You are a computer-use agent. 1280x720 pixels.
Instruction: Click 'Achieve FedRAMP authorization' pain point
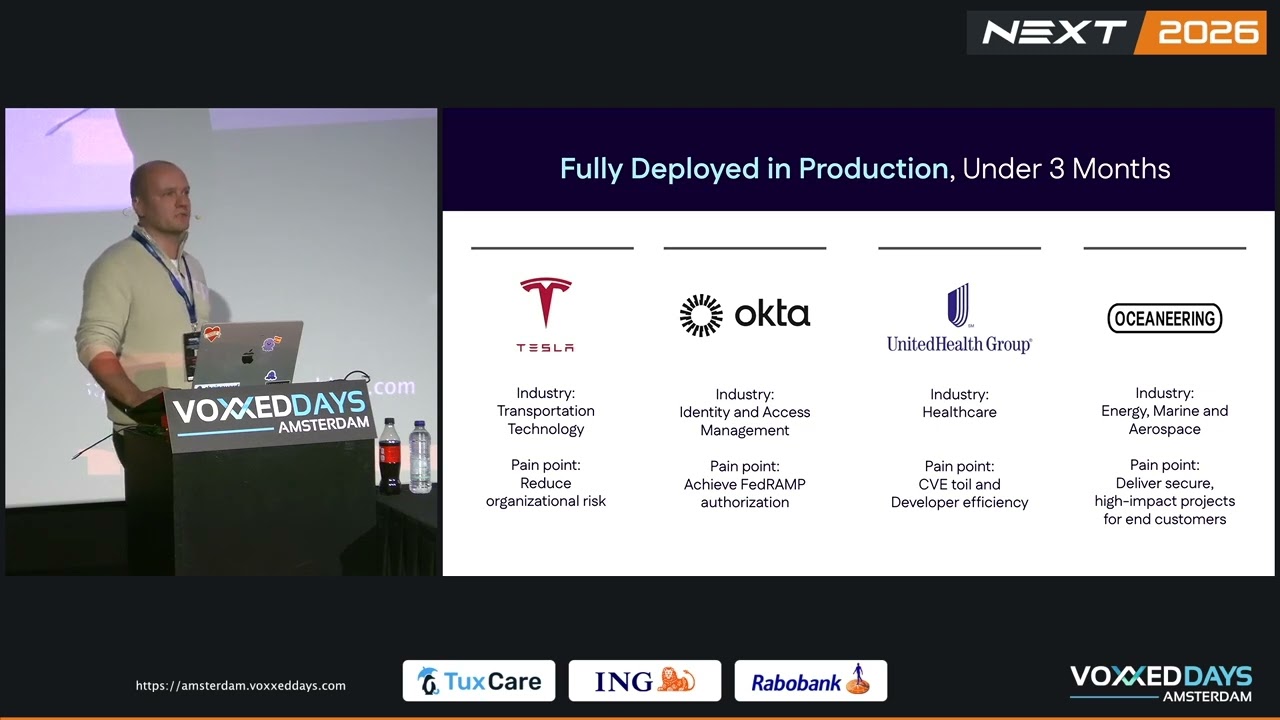click(745, 493)
